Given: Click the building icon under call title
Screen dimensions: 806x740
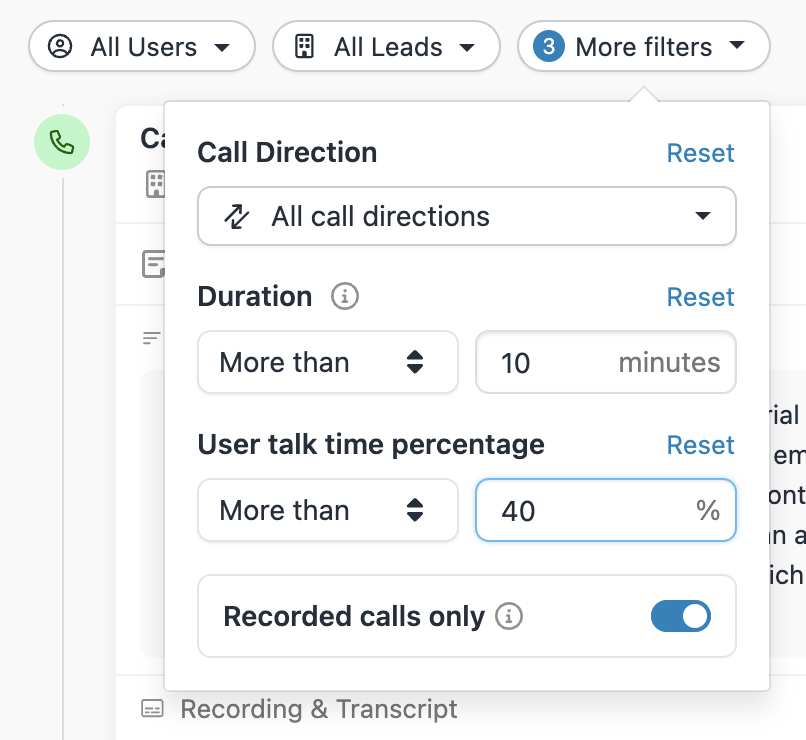Looking at the screenshot, I should pyautogui.click(x=155, y=184).
